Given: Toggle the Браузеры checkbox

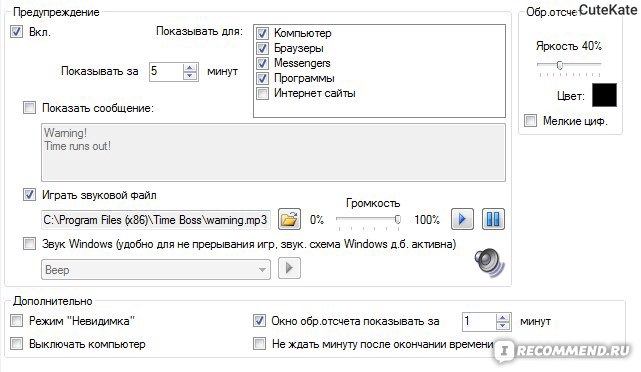Looking at the screenshot, I should click(262, 48).
